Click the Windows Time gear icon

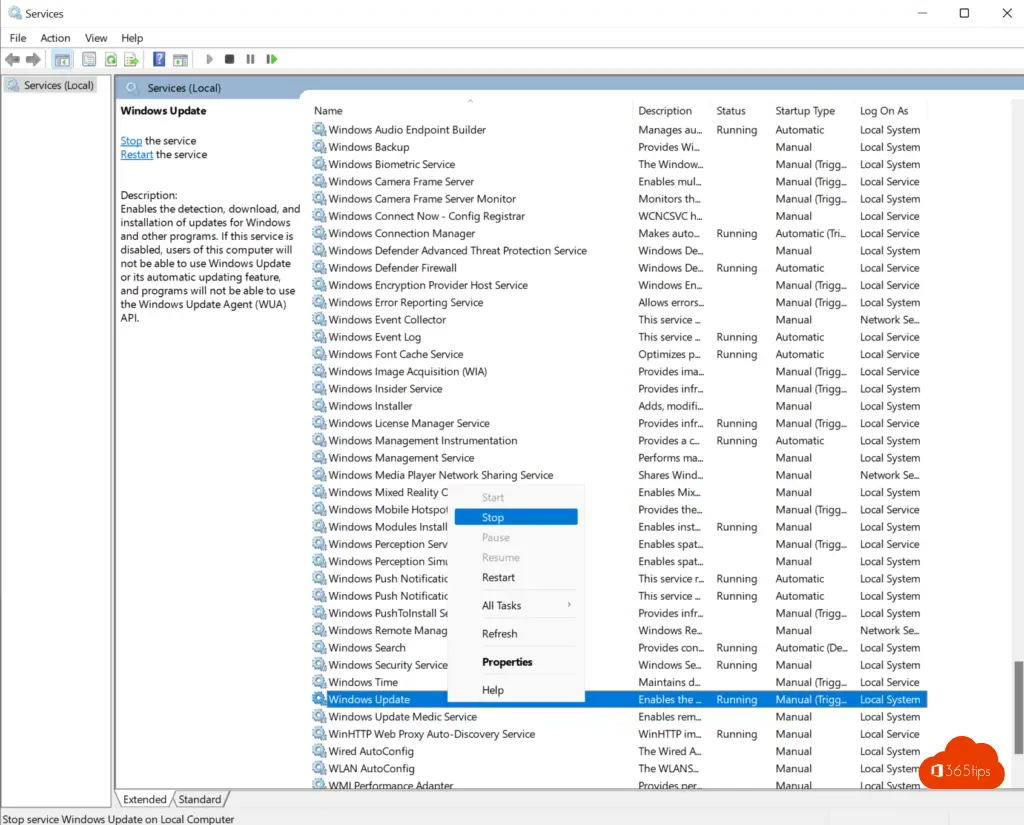[319, 681]
